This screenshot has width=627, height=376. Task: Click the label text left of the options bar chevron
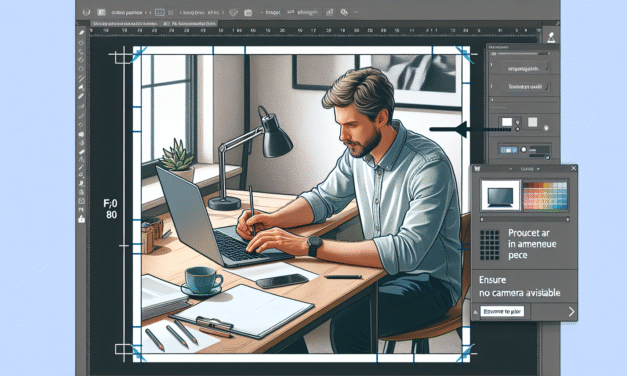click(x=200, y=12)
